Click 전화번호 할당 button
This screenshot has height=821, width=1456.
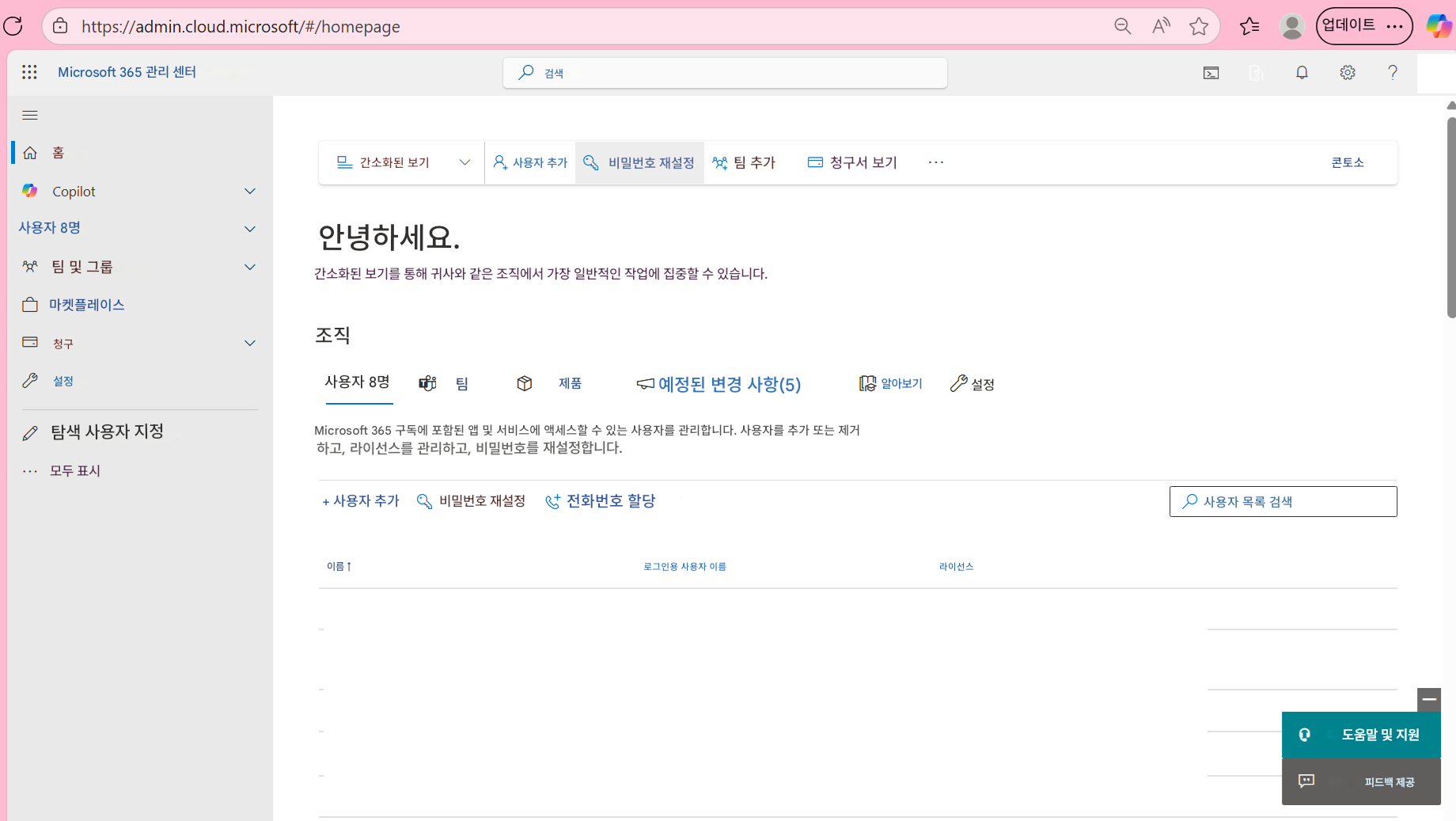601,501
